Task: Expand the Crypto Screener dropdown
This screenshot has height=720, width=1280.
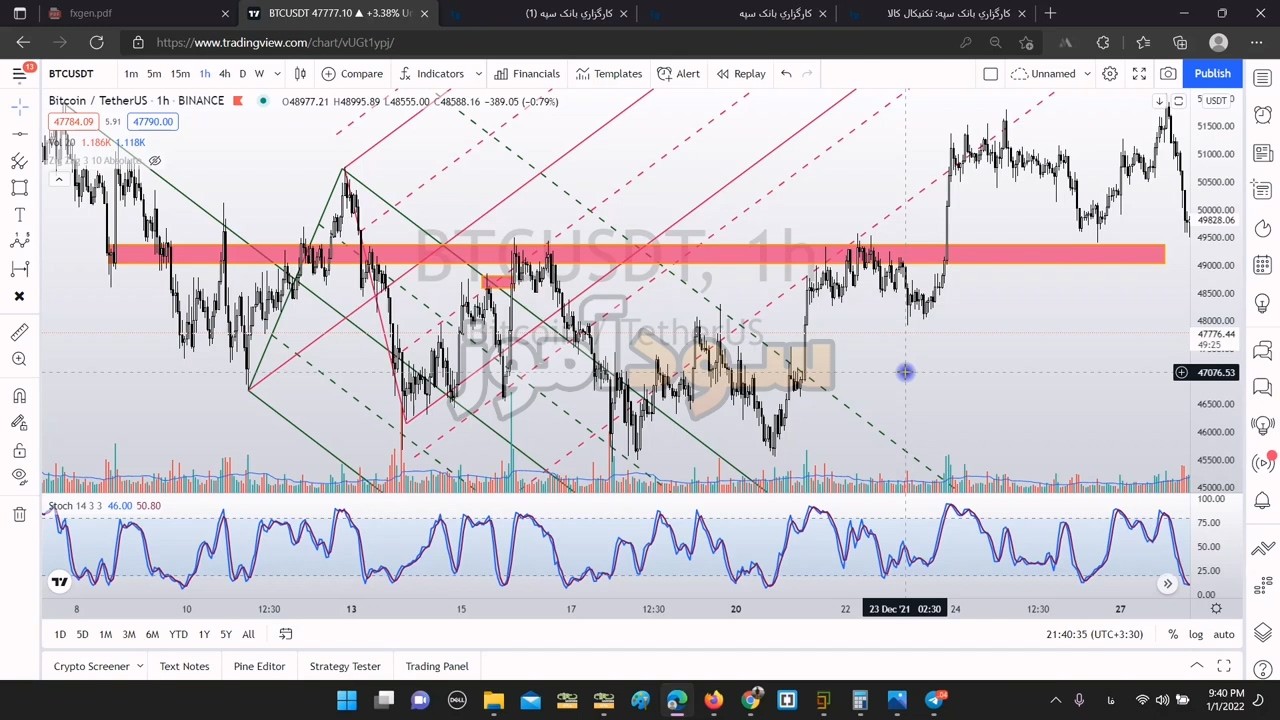Action: 139,666
